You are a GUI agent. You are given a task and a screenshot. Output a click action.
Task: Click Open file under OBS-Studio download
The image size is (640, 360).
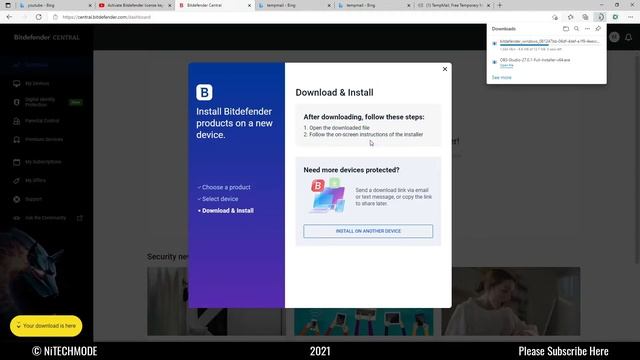pyautogui.click(x=507, y=65)
